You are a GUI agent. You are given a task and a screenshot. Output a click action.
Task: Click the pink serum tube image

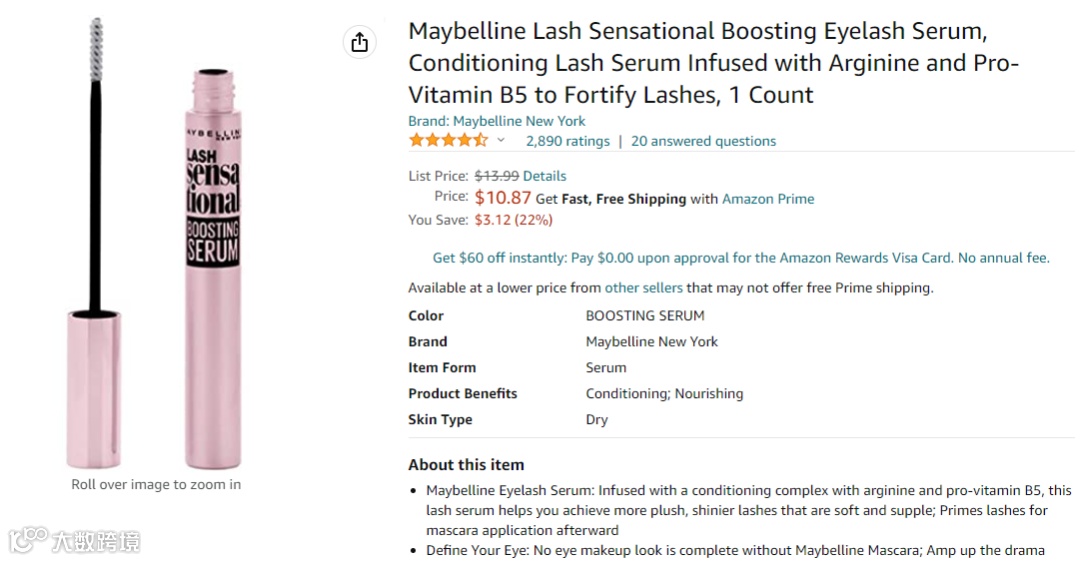pyautogui.click(x=213, y=270)
